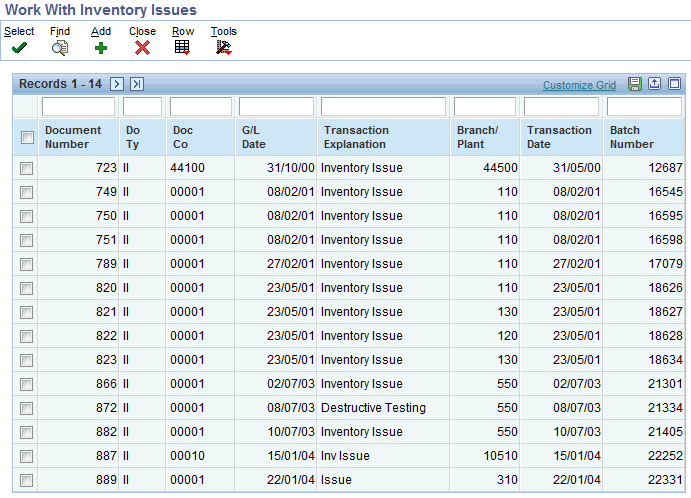Click the Document Number column header

(78, 137)
